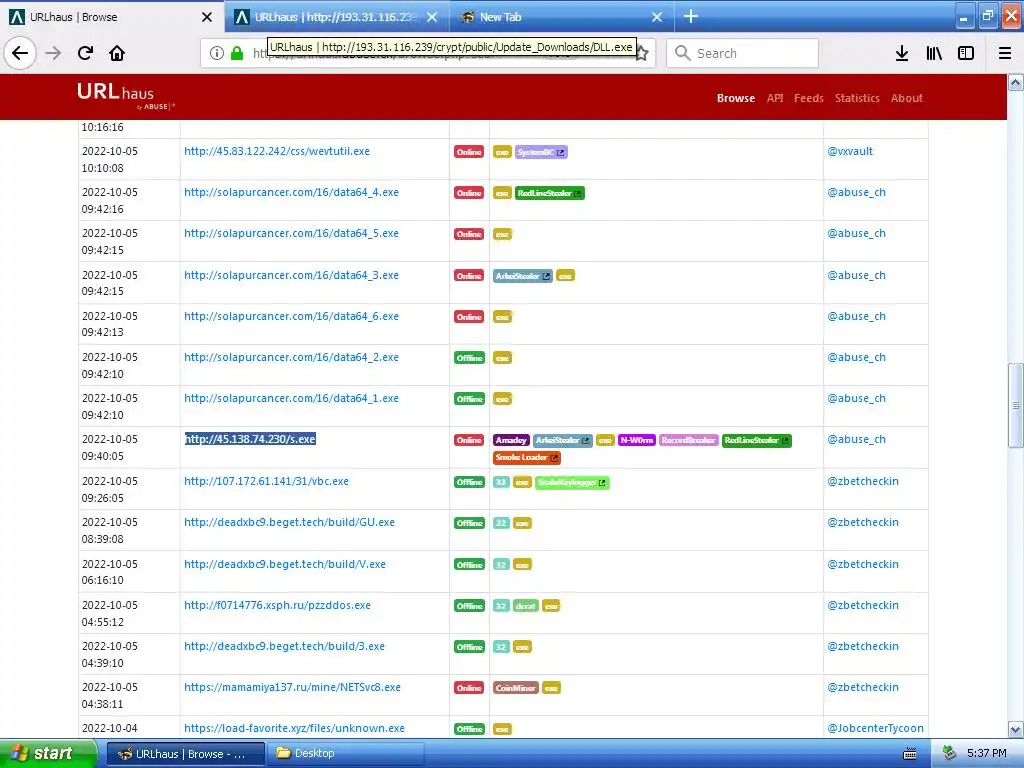
Task: Click the vertical scrollbar thumb
Action: [x=1016, y=405]
